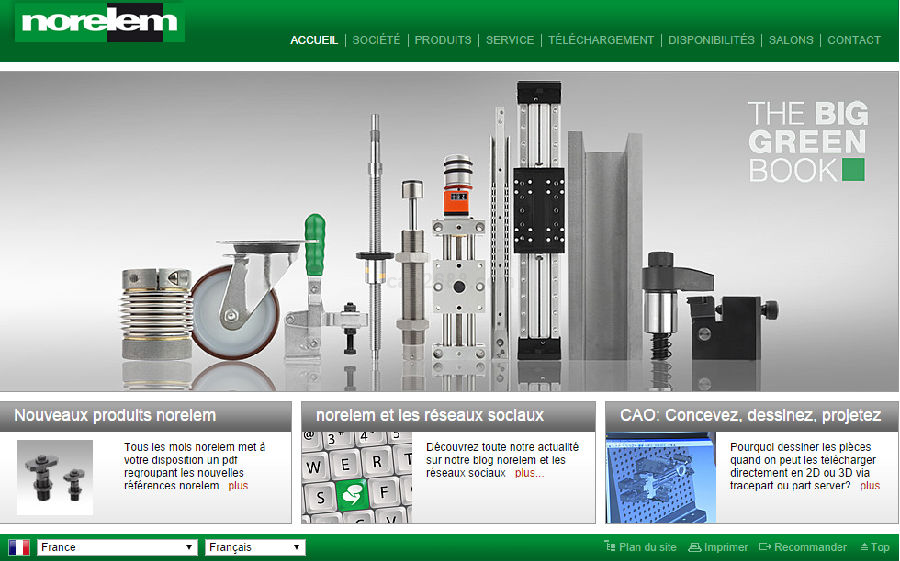This screenshot has width=900, height=561.
Task: Click 'plus' link under Nouveaux produits
Action: pyautogui.click(x=238, y=486)
